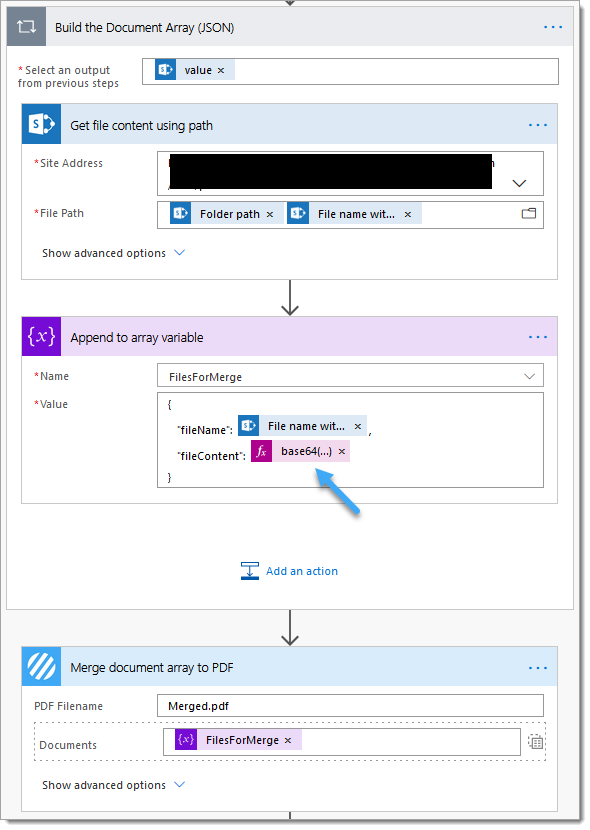Open ellipsis menu on Append to array variable
This screenshot has width=590, height=830.
tap(538, 337)
